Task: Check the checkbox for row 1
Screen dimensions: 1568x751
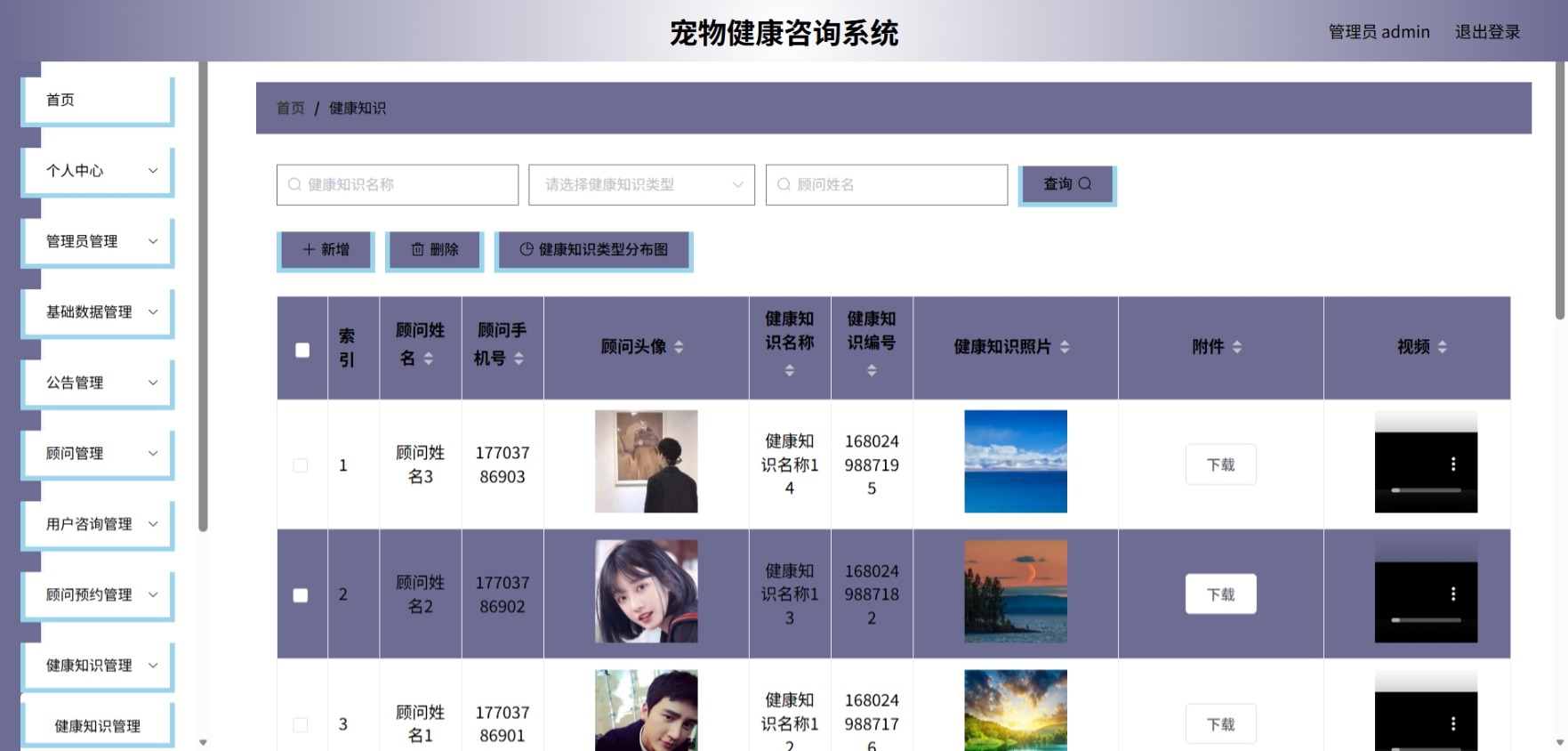Action: [301, 465]
